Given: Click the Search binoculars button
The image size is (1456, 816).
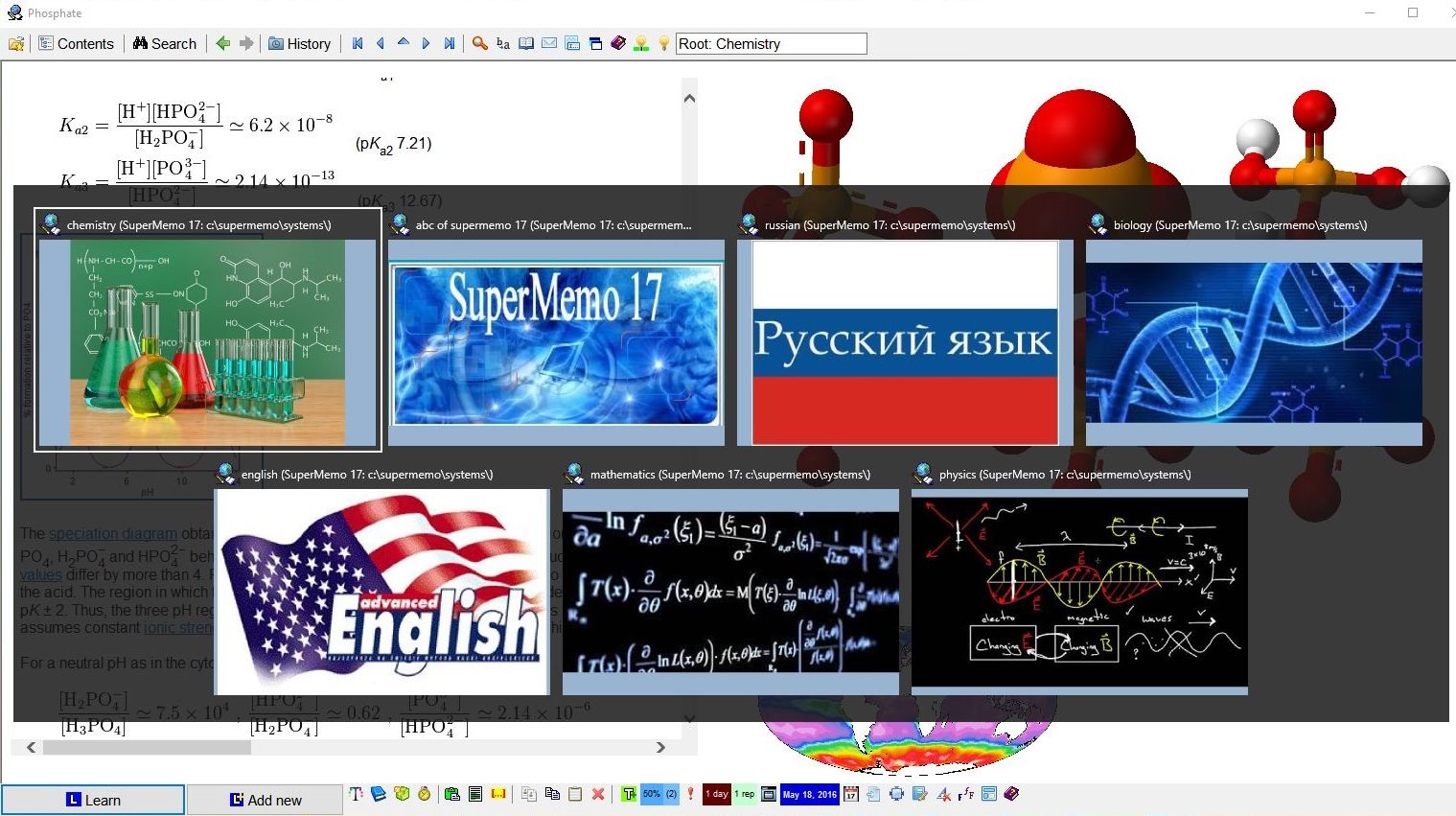Looking at the screenshot, I should point(164,44).
